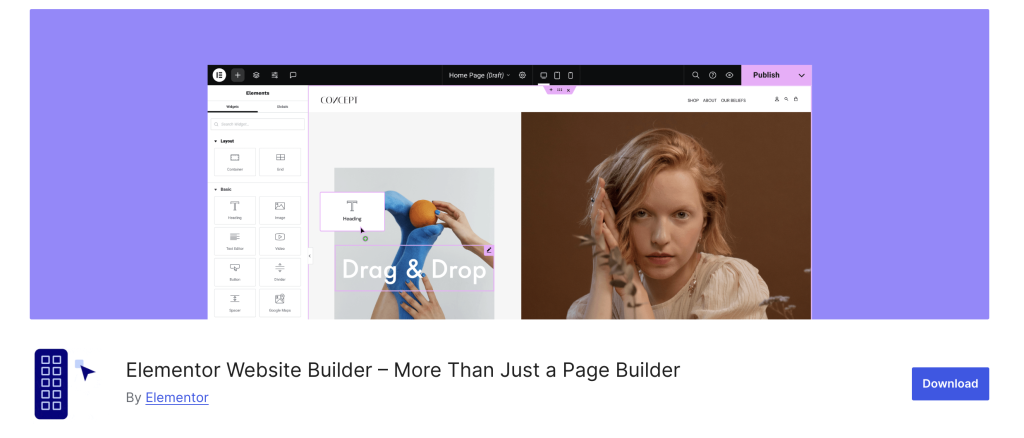Click the dragged Heading widget card on canvas
The image size is (1024, 438).
[x=352, y=211]
